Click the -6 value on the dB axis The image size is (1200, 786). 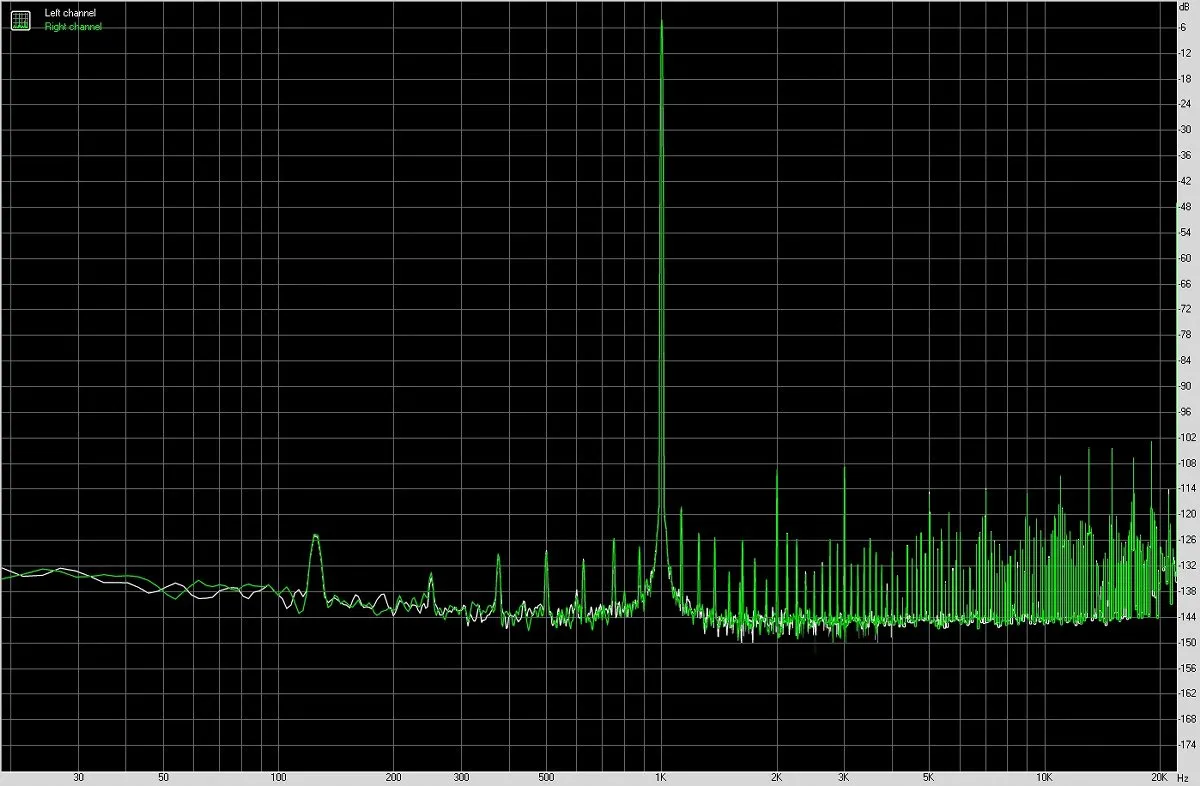pos(1184,27)
